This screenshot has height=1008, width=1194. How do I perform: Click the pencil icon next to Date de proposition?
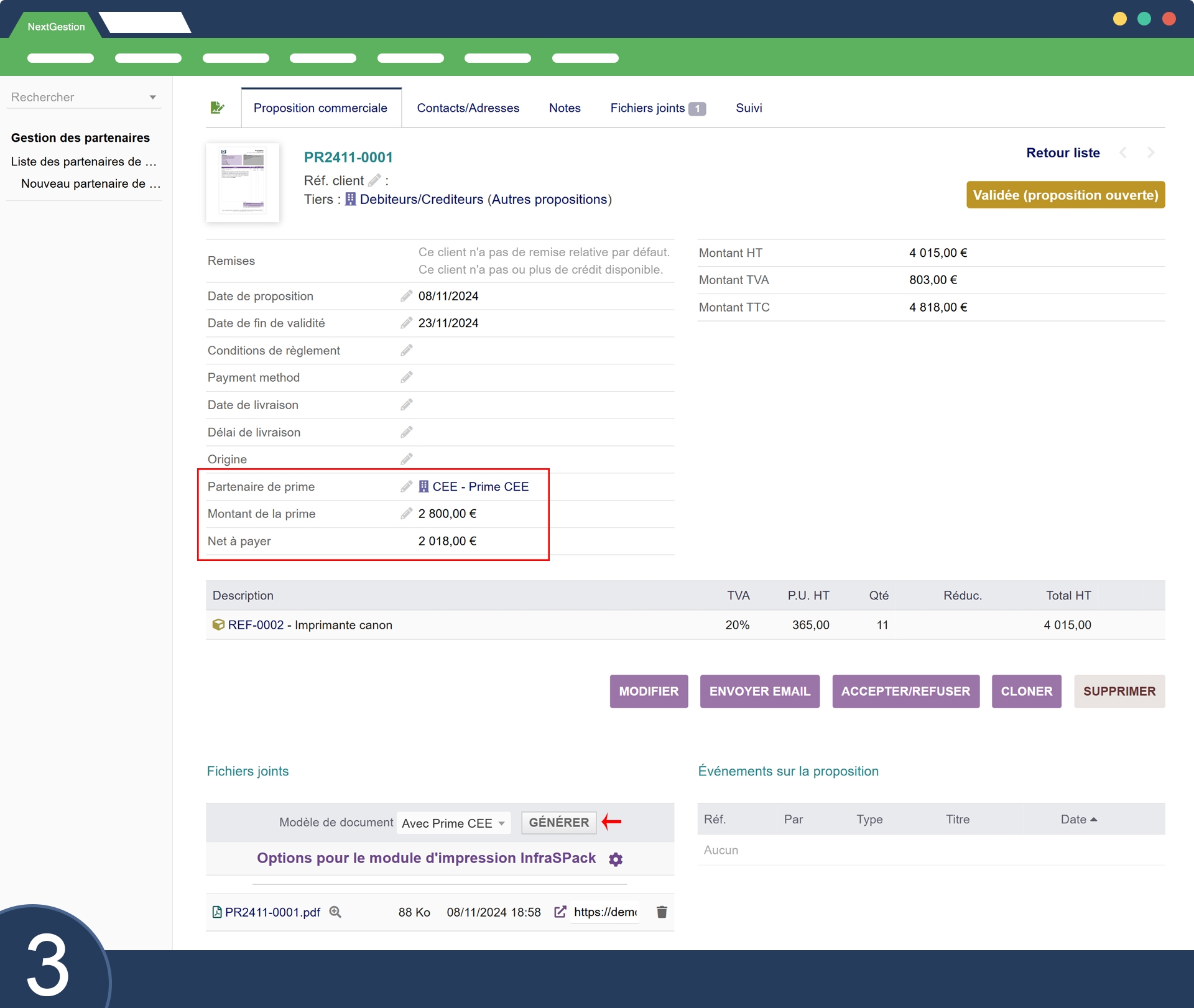(406, 296)
